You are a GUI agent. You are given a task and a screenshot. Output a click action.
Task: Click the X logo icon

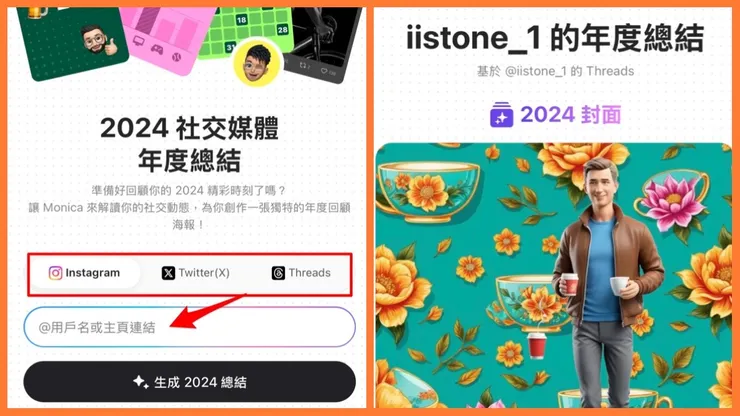click(x=168, y=273)
